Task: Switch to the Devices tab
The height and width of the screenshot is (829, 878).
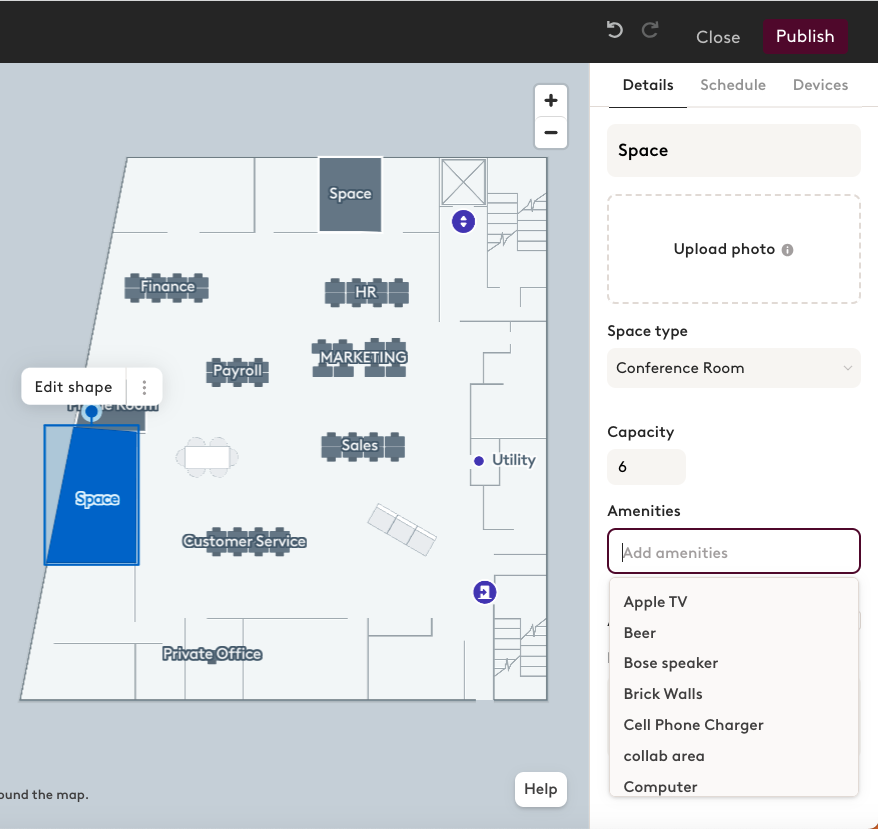Action: 820,85
